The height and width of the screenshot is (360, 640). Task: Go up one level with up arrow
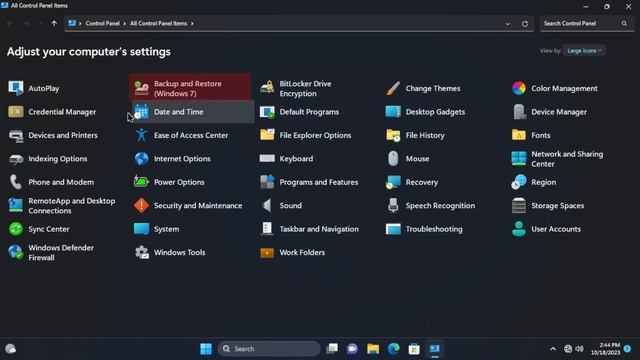point(54,24)
